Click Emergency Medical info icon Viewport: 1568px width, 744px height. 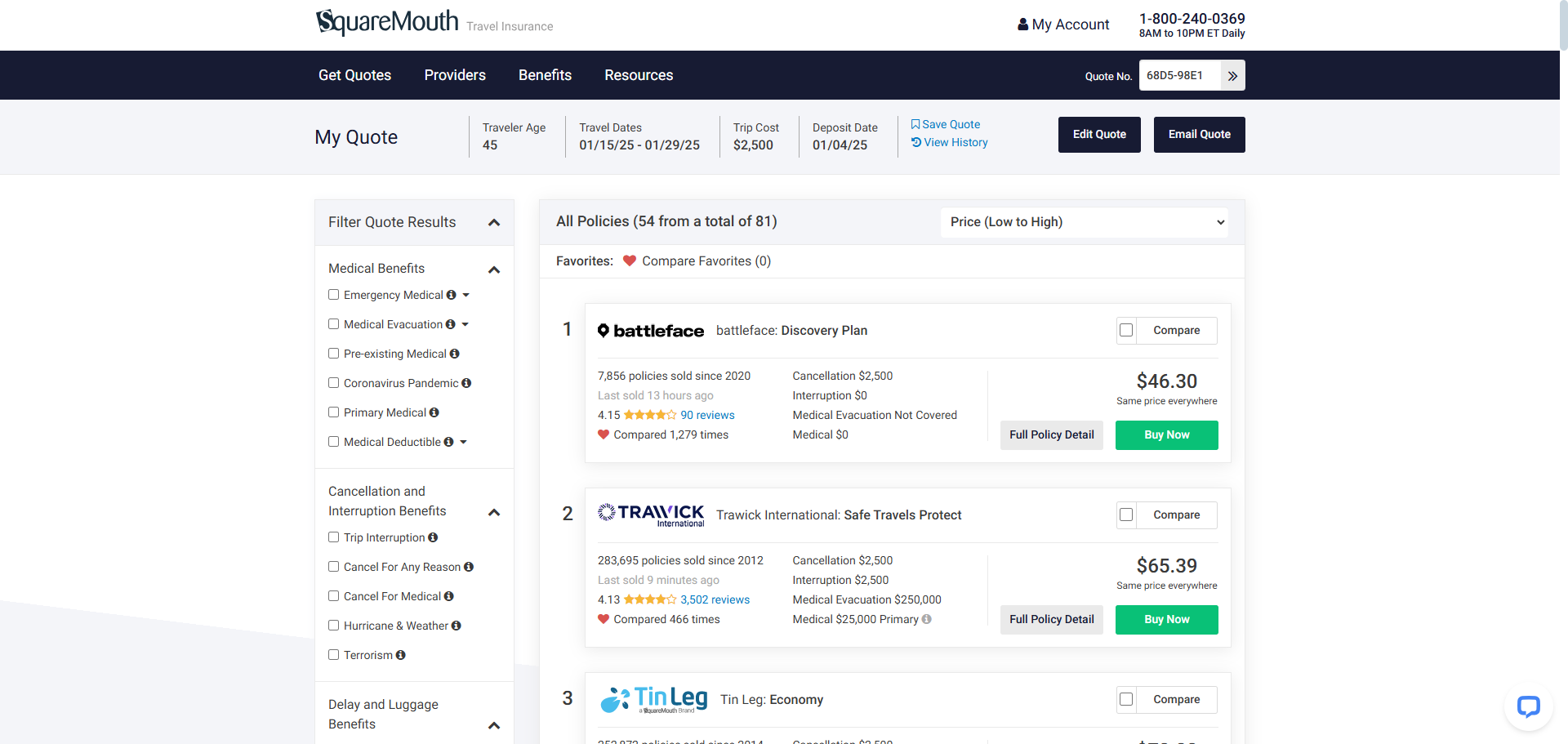[451, 295]
